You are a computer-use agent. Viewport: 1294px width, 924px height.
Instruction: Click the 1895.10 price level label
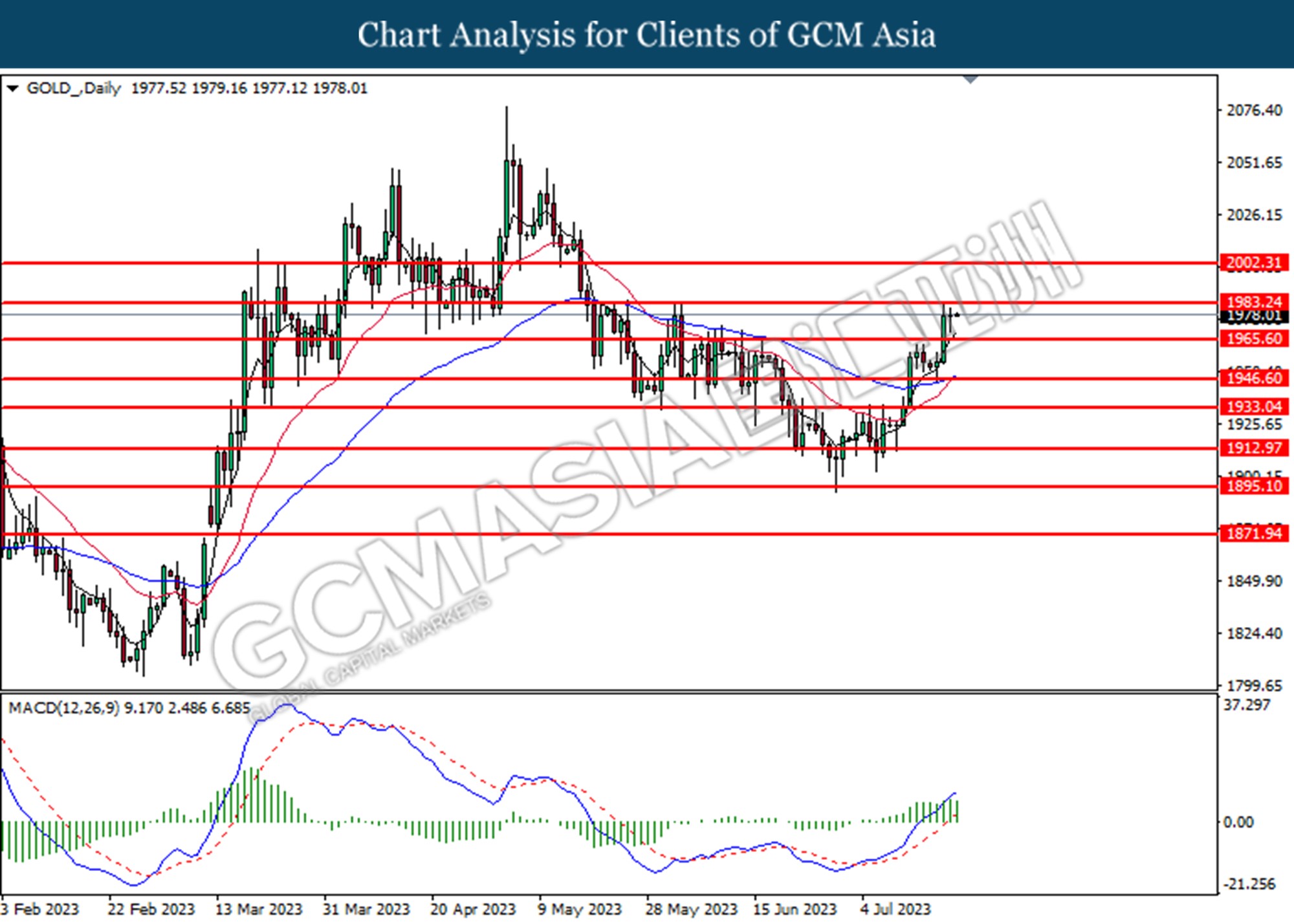(x=1254, y=486)
